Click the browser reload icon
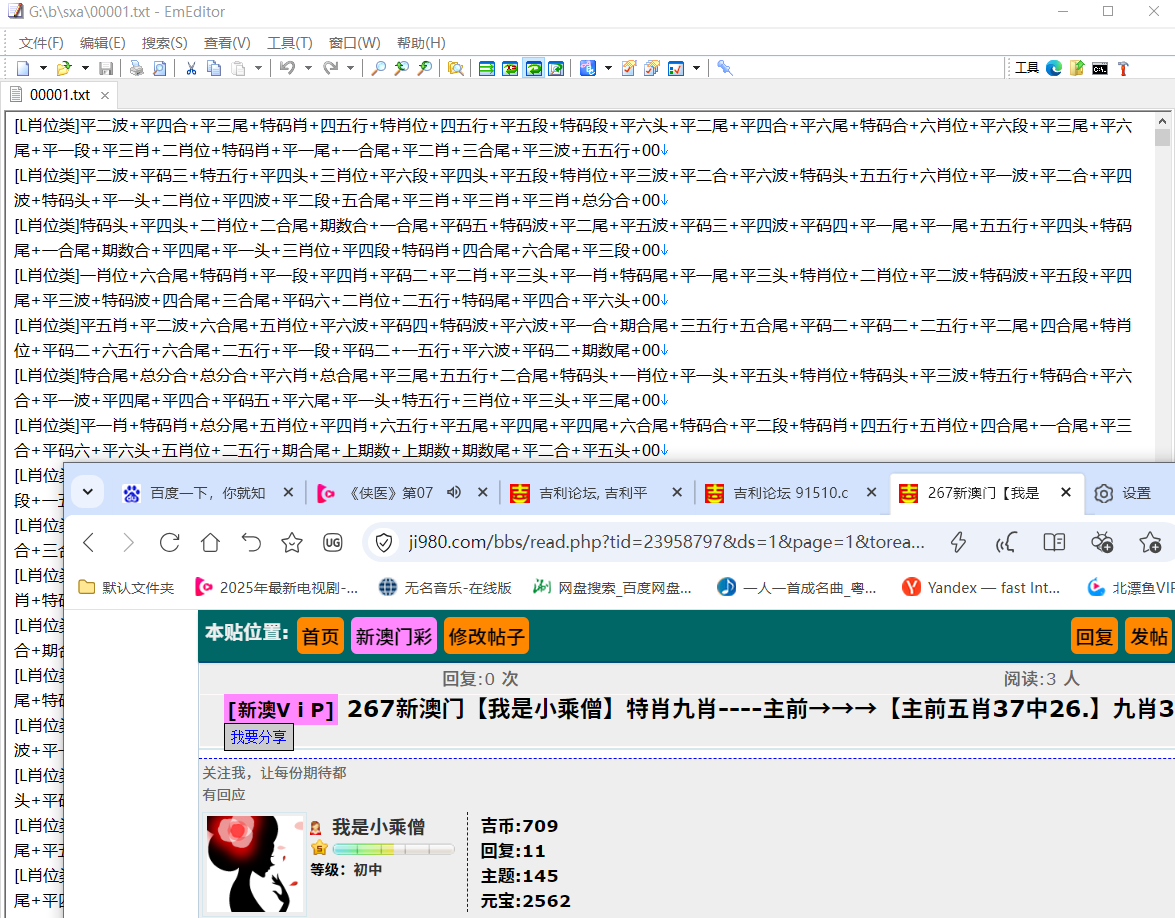Viewport: 1175px width, 918px height. point(170,542)
